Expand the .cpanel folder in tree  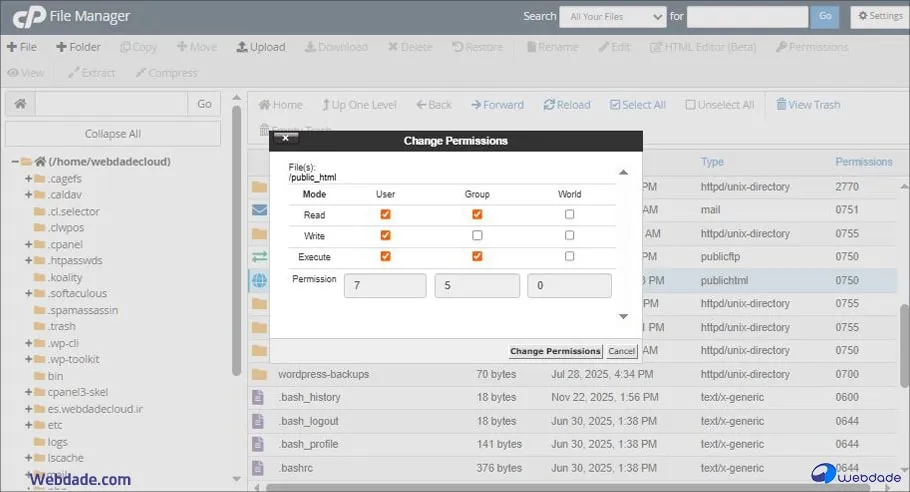[x=29, y=244]
